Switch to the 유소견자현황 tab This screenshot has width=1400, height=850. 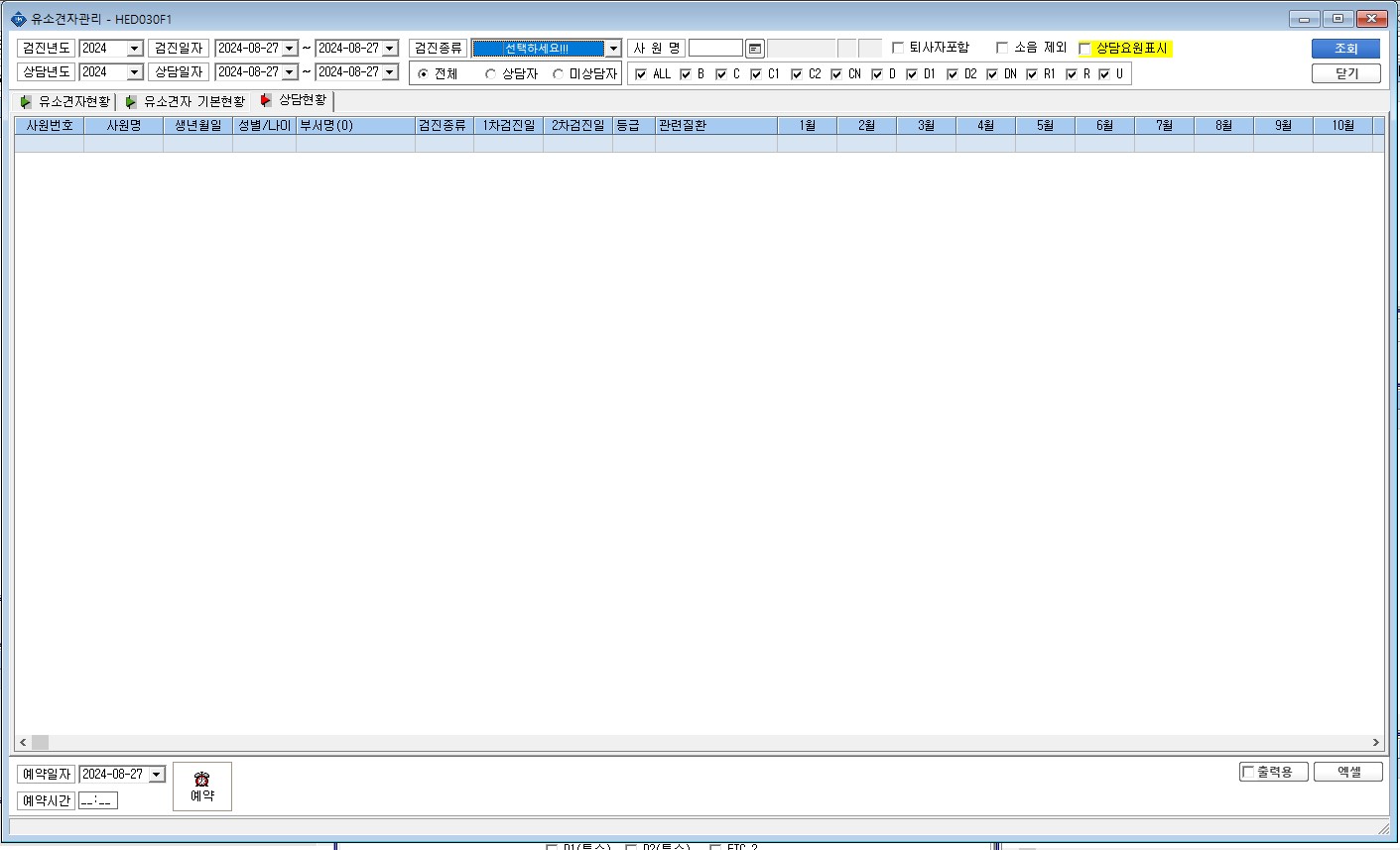[x=65, y=102]
